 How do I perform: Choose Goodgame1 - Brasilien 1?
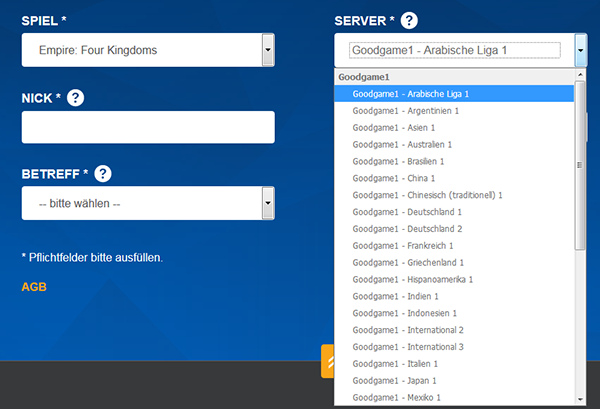tap(454, 161)
